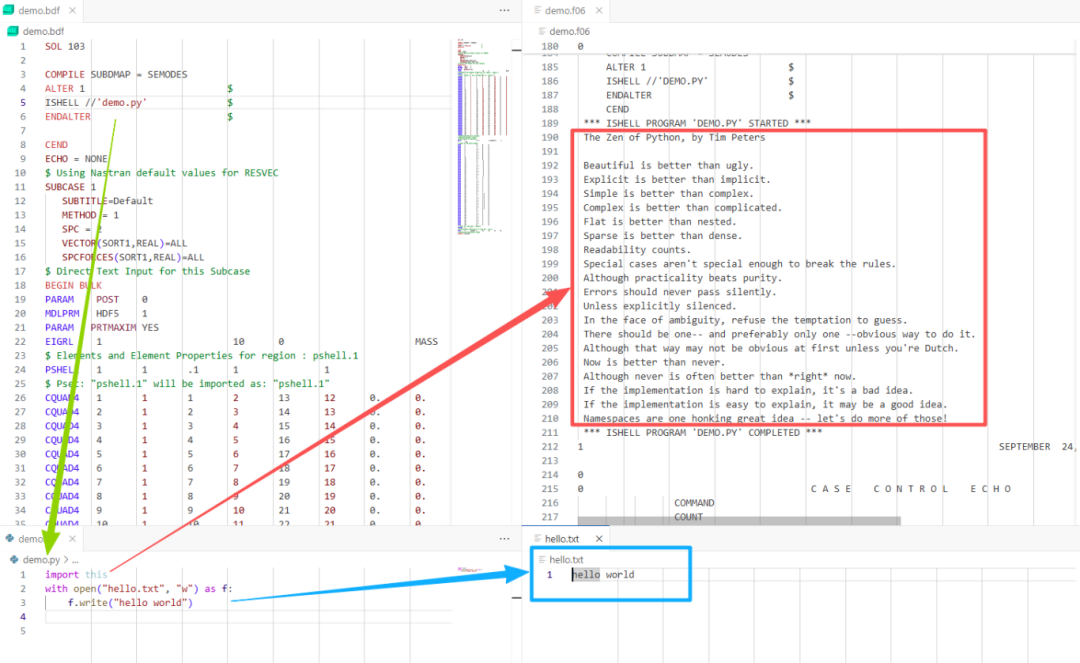Select demo.bdf in the breadcrumb bar
Screen dimensions: 1080x663
[x=43, y=31]
